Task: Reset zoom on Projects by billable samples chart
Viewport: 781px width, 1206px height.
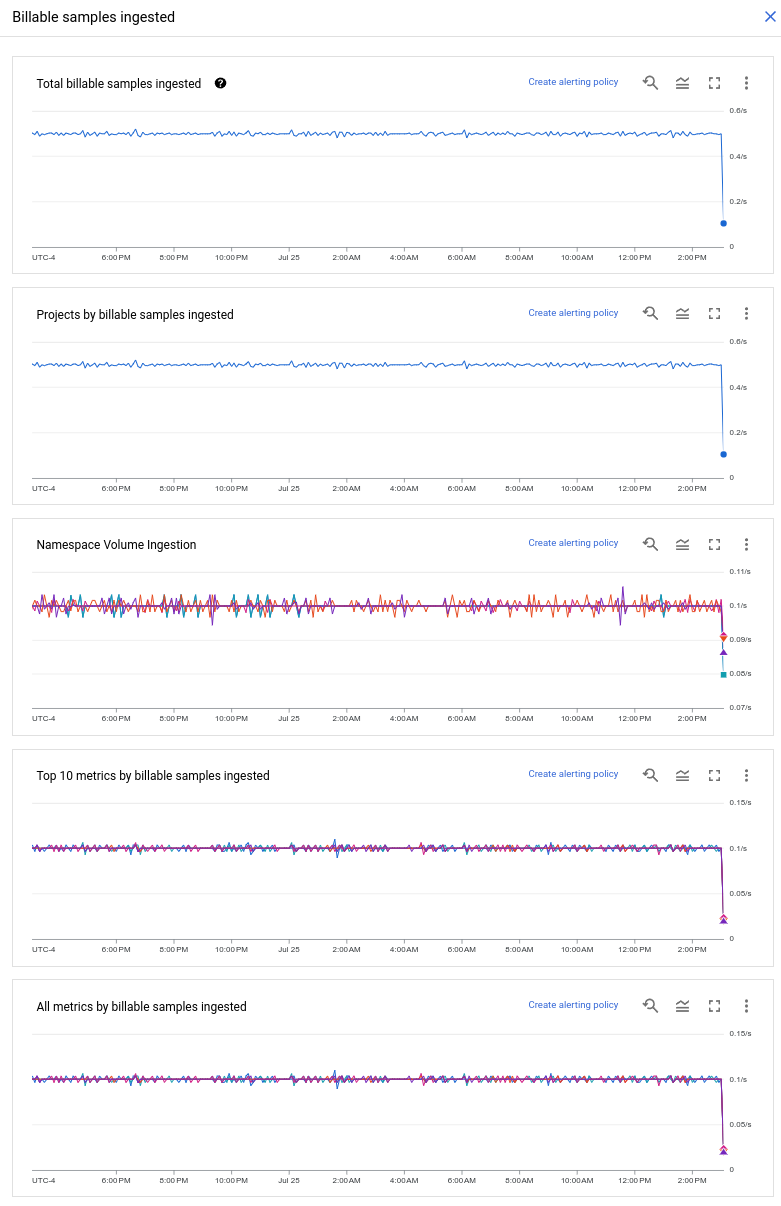Action: pos(650,313)
